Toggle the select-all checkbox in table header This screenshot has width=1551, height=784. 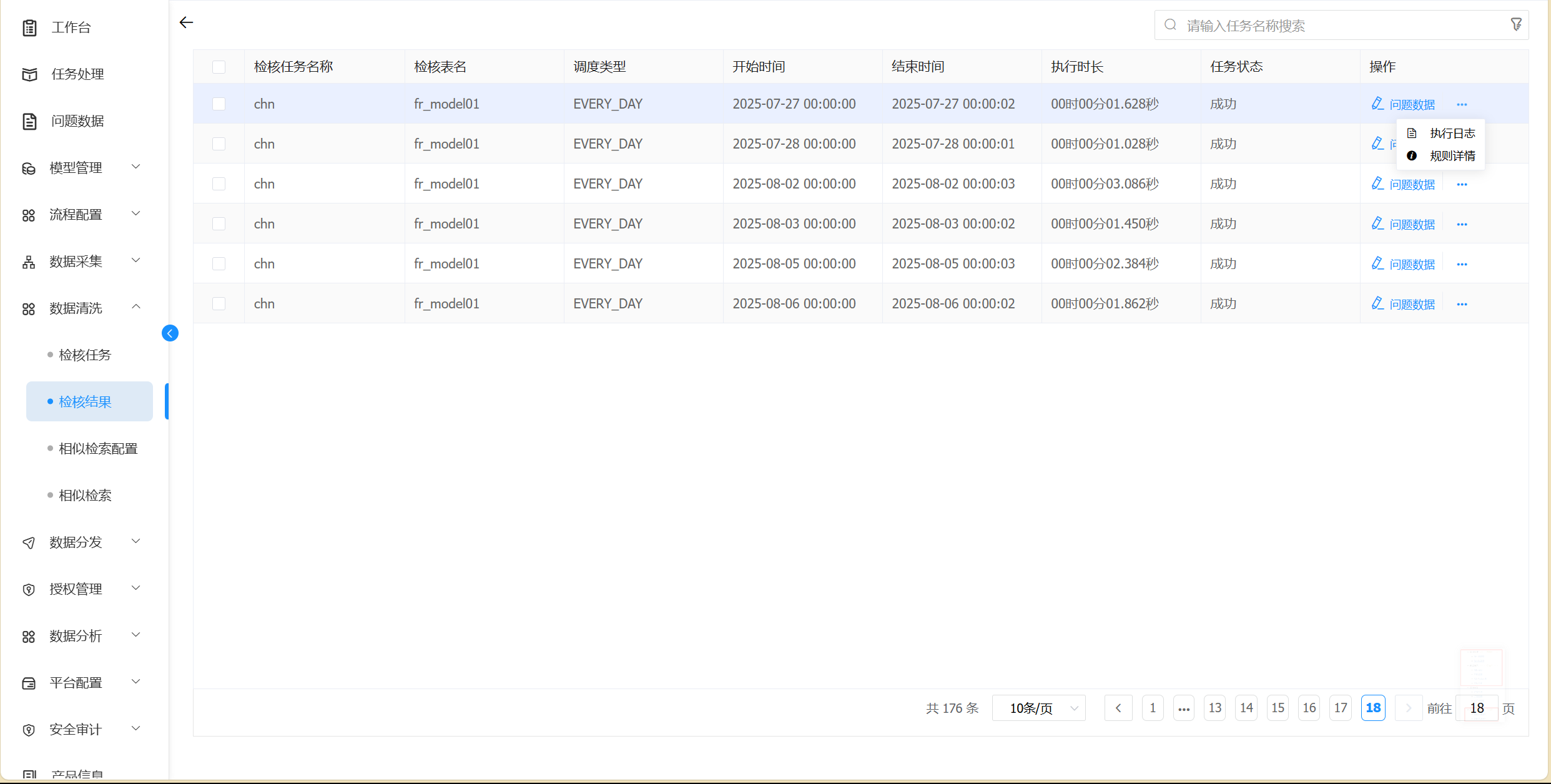(x=219, y=67)
